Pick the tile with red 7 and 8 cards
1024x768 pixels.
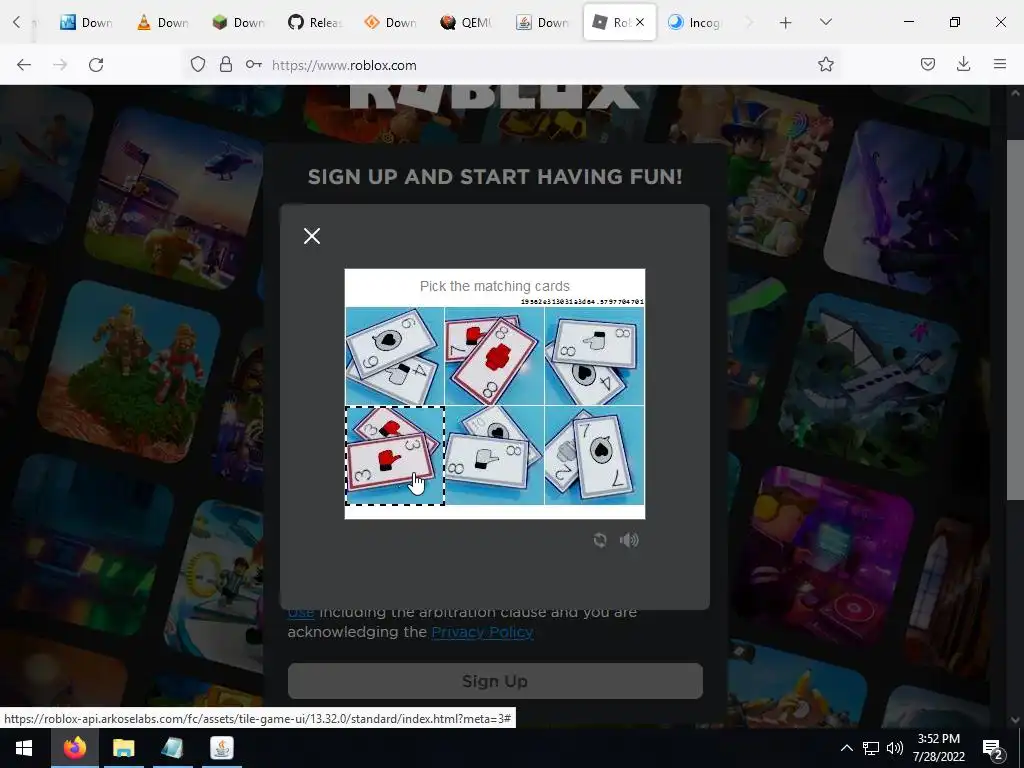click(494, 356)
